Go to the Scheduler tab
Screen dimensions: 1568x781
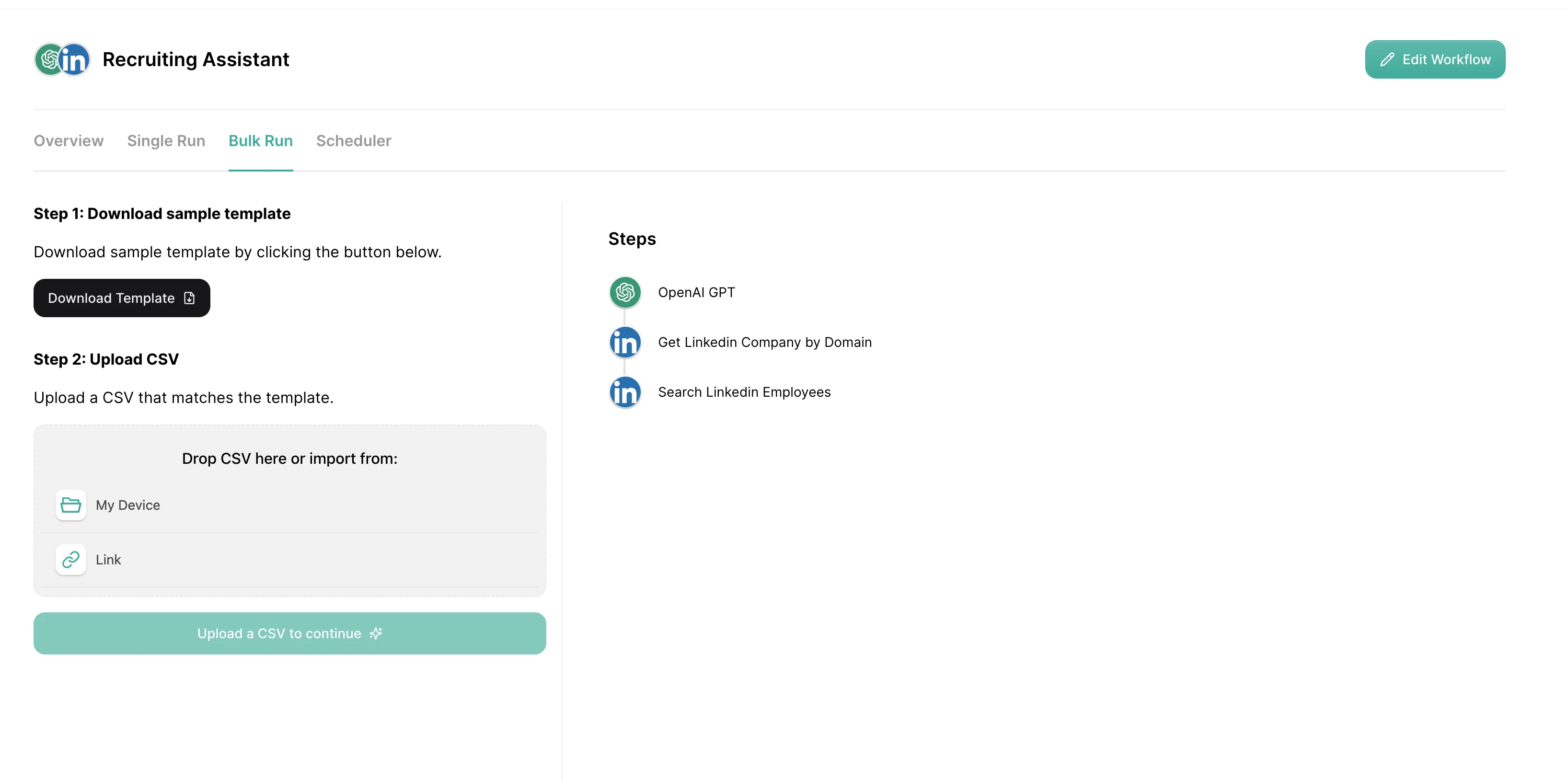(354, 140)
